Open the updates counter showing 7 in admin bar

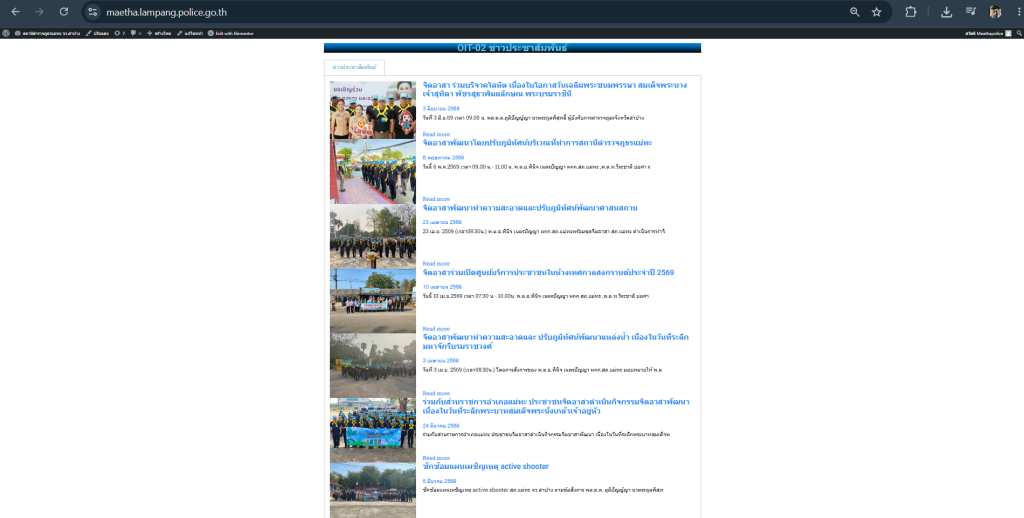(119, 33)
